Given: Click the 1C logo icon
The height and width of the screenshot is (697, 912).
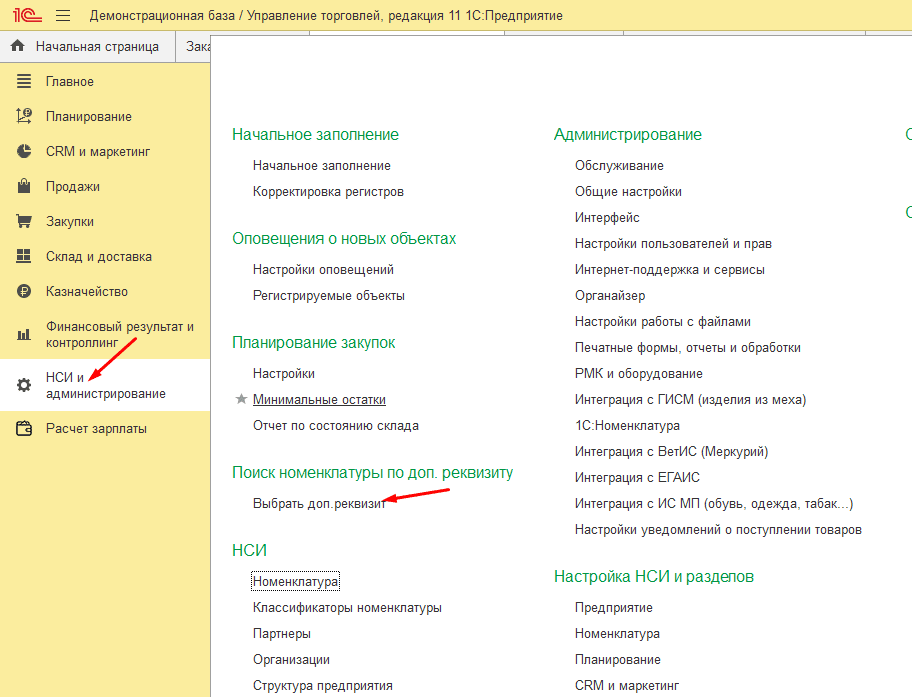Looking at the screenshot, I should [x=27, y=16].
